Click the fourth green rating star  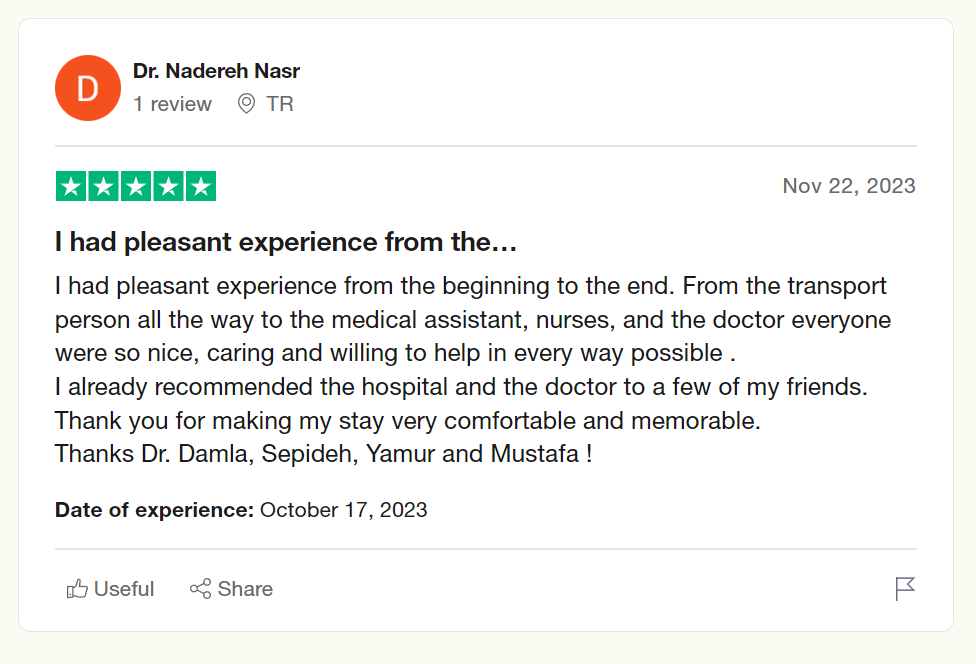[168, 186]
